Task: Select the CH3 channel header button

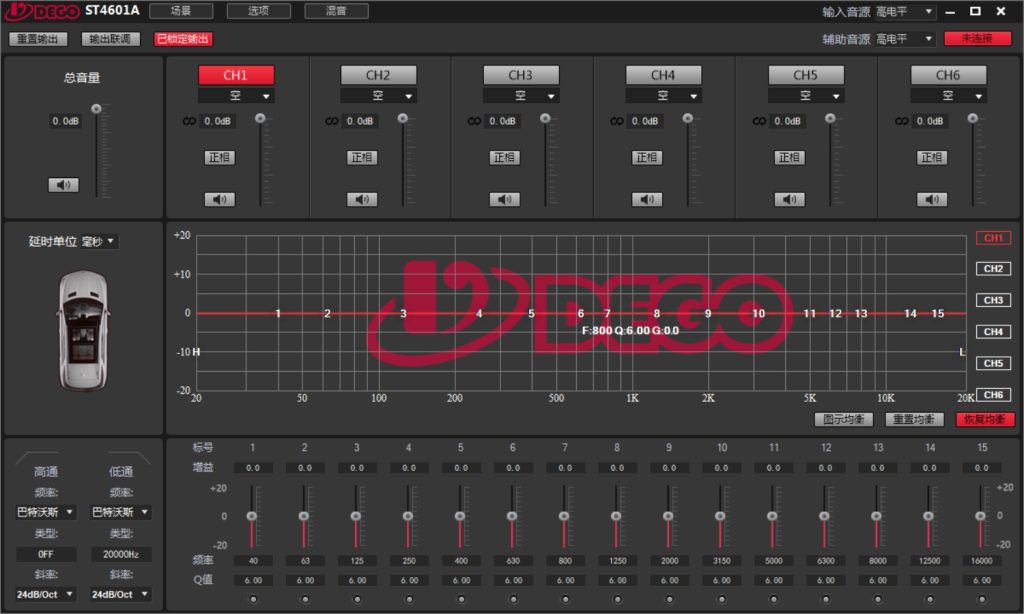Action: 520,75
